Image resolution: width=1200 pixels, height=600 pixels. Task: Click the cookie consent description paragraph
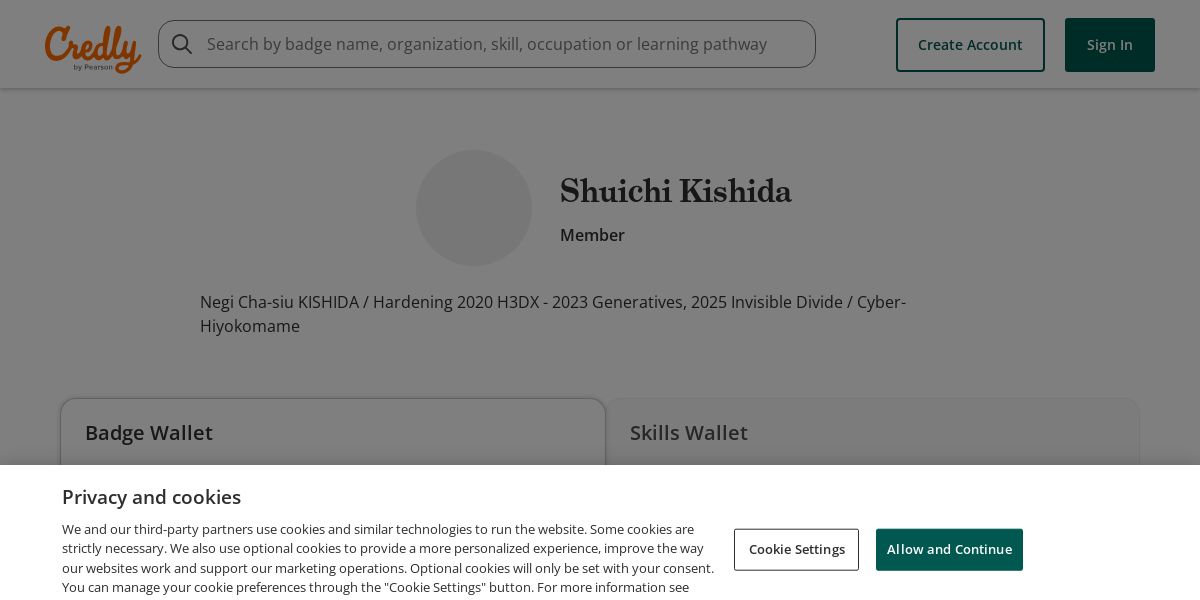[388, 558]
